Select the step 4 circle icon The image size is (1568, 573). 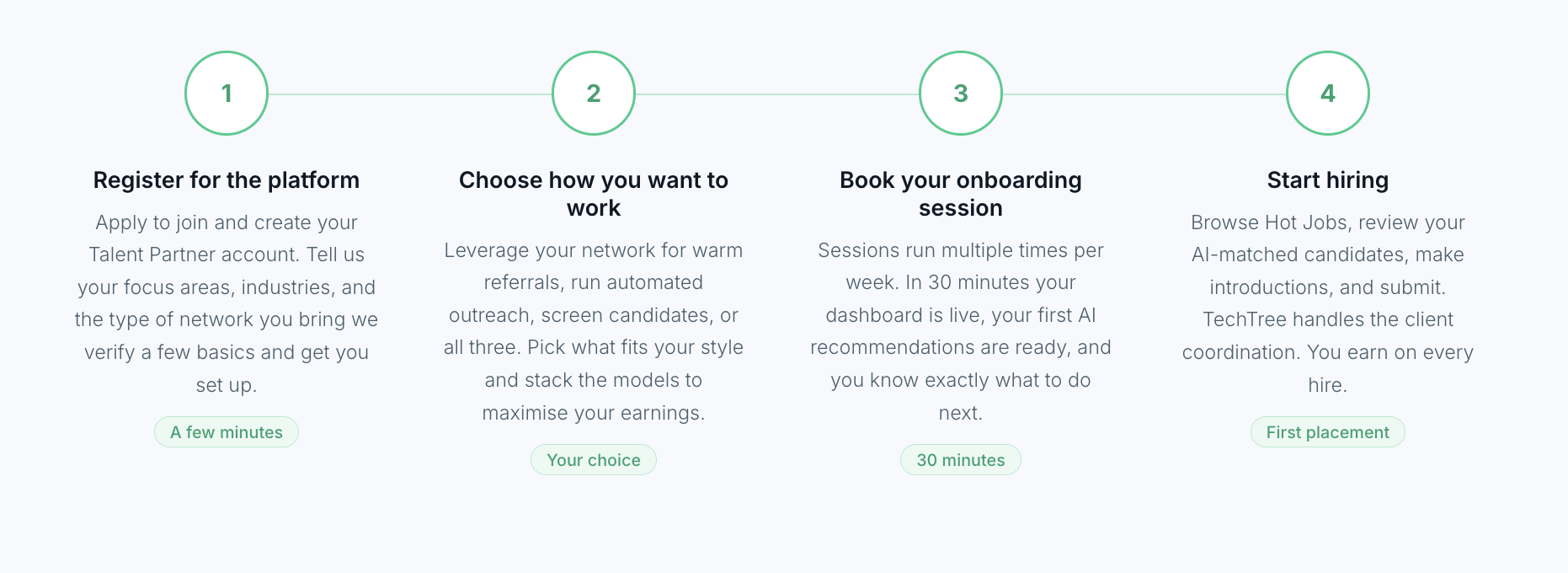(x=1328, y=94)
